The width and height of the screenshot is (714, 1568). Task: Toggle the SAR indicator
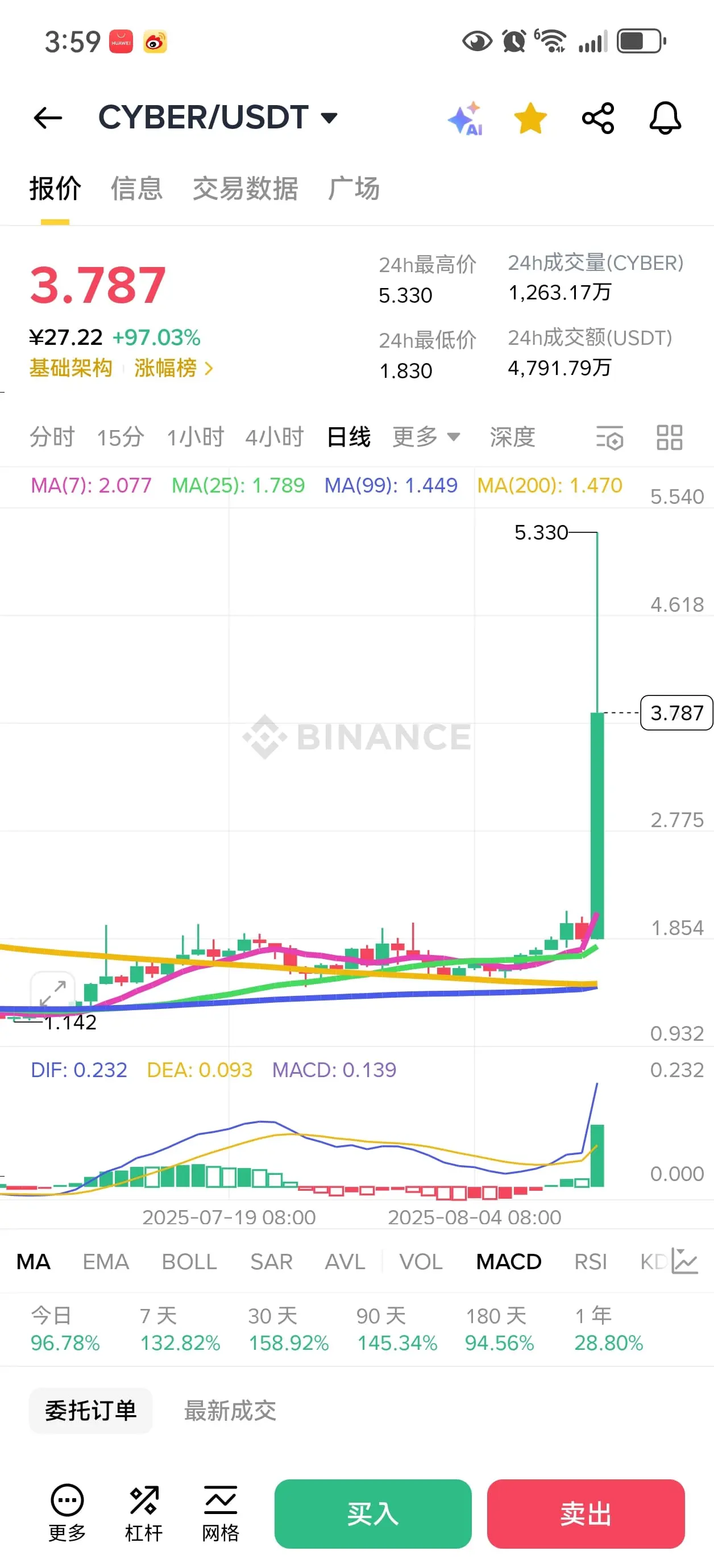click(x=271, y=1261)
